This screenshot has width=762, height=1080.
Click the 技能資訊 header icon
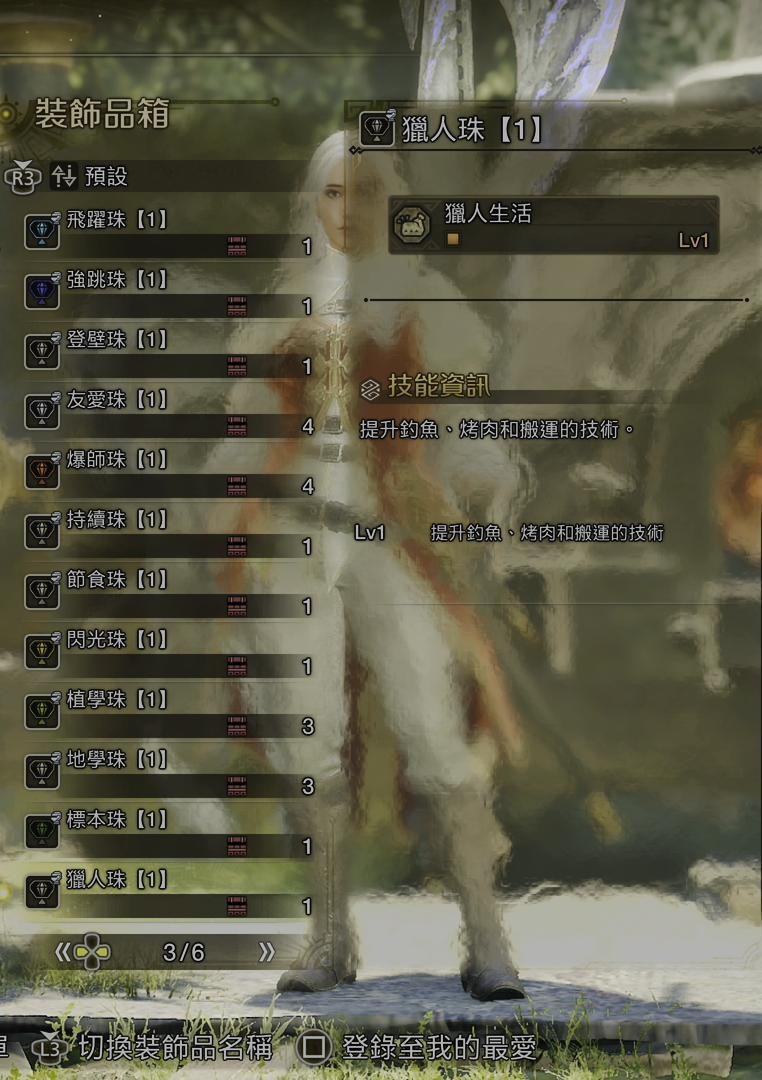370,389
